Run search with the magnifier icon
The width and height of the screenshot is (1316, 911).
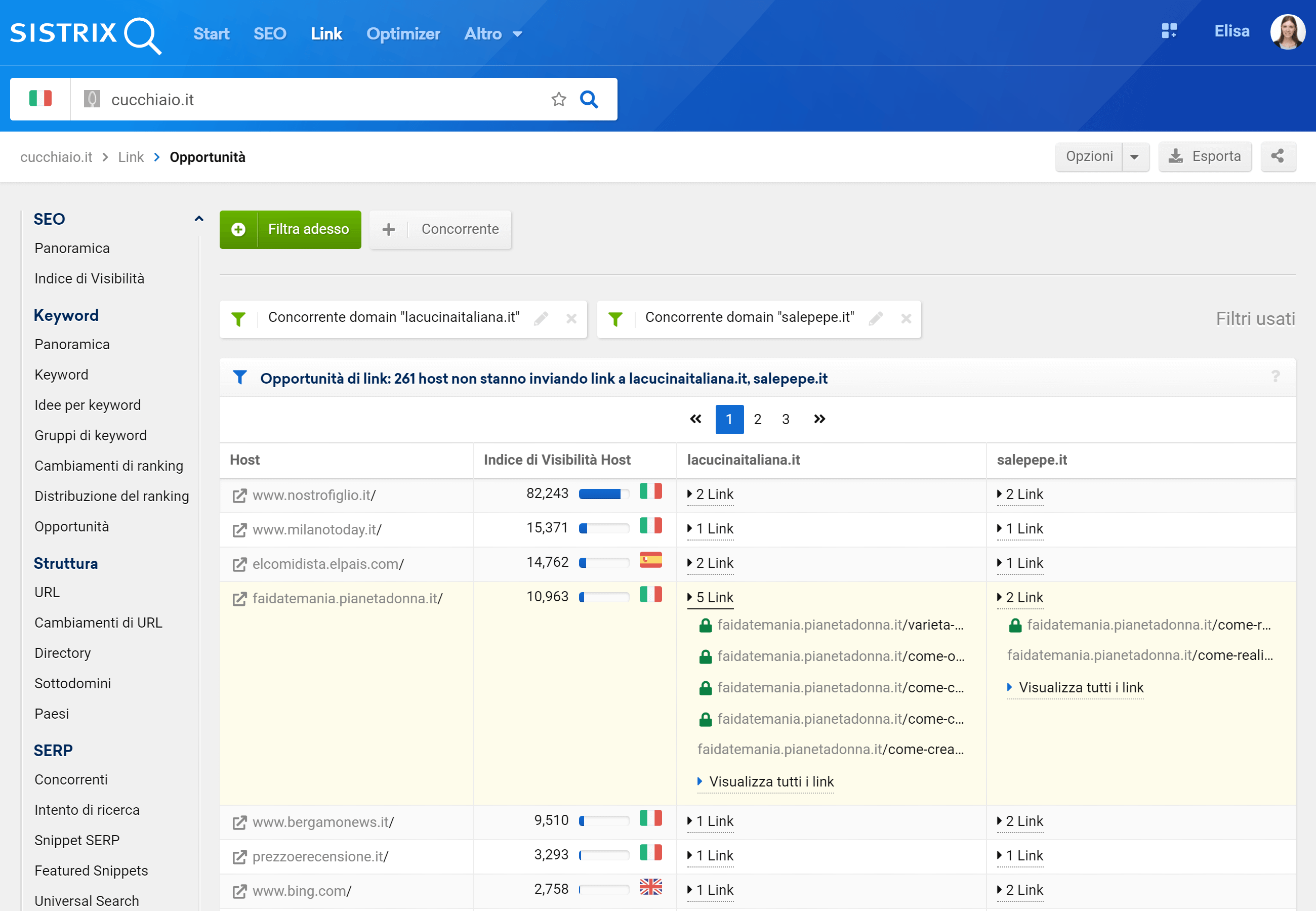pos(589,99)
